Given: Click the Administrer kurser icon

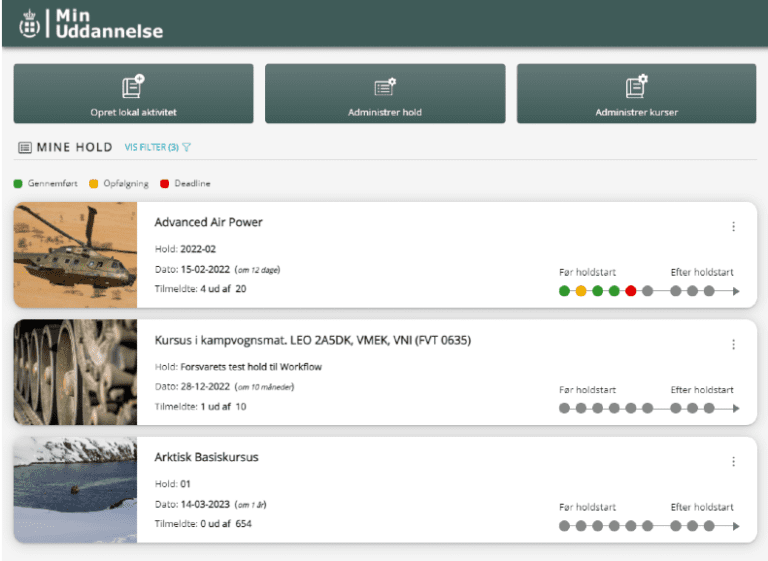Looking at the screenshot, I should pos(636,86).
